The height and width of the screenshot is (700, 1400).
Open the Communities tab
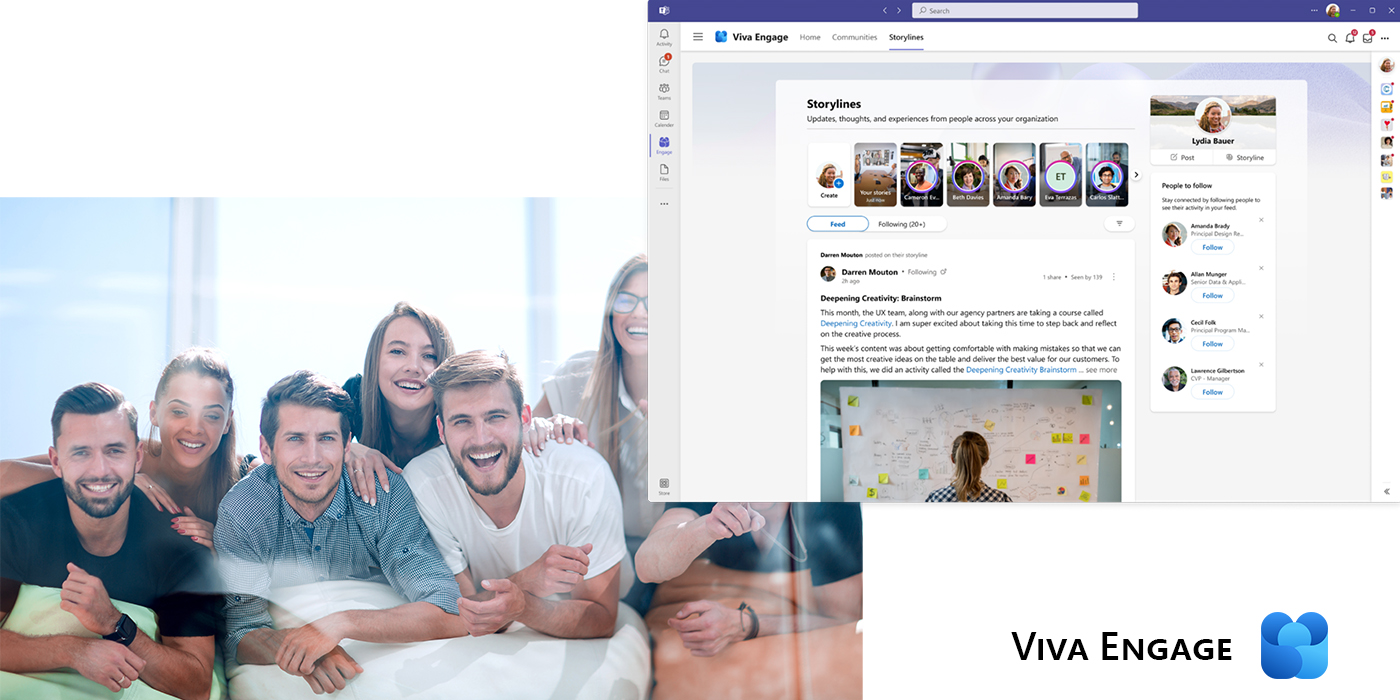click(x=855, y=37)
